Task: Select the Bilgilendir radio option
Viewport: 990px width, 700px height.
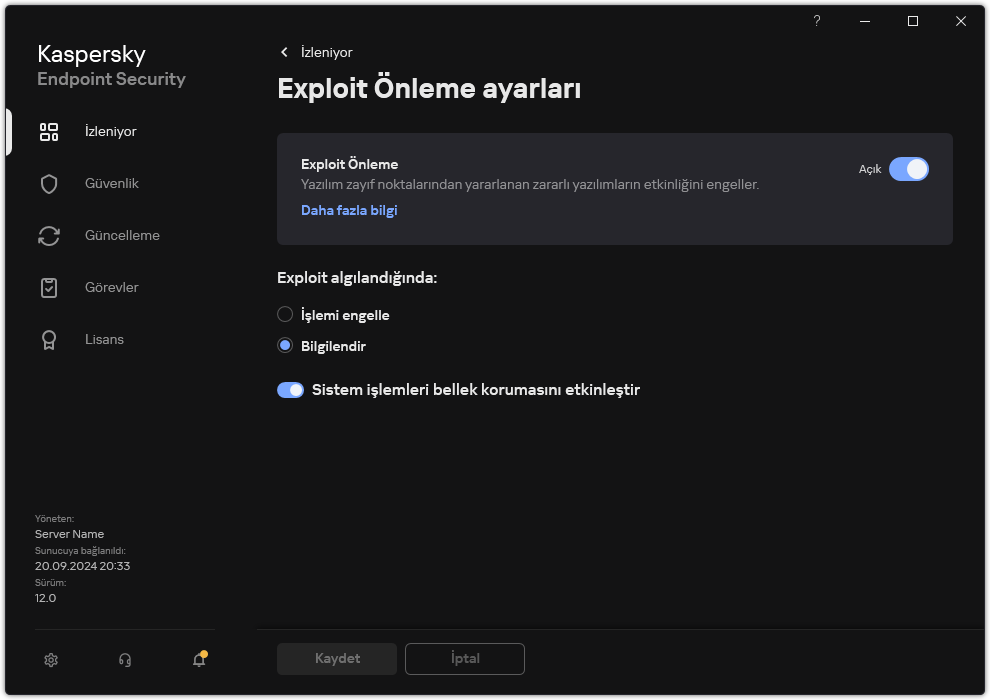Action: tap(285, 346)
